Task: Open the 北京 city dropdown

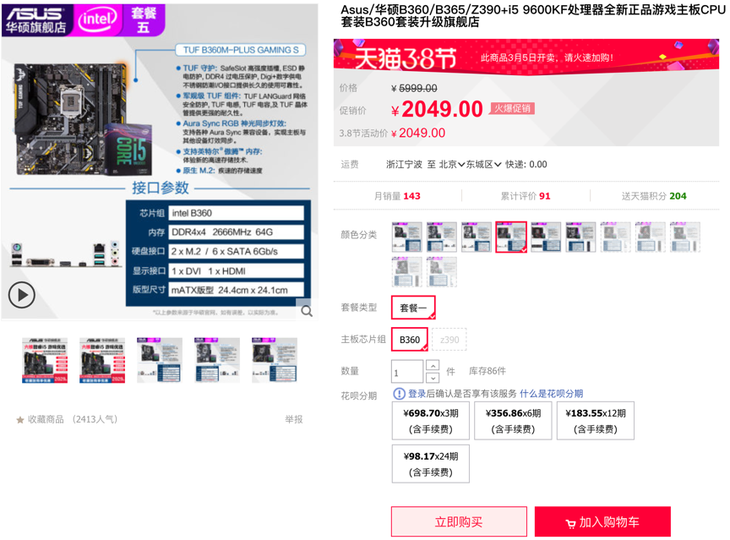Action: [452, 164]
